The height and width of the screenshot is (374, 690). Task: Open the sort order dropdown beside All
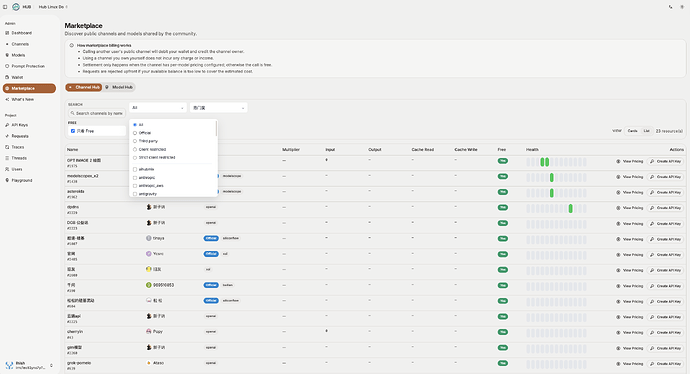[x=218, y=108]
